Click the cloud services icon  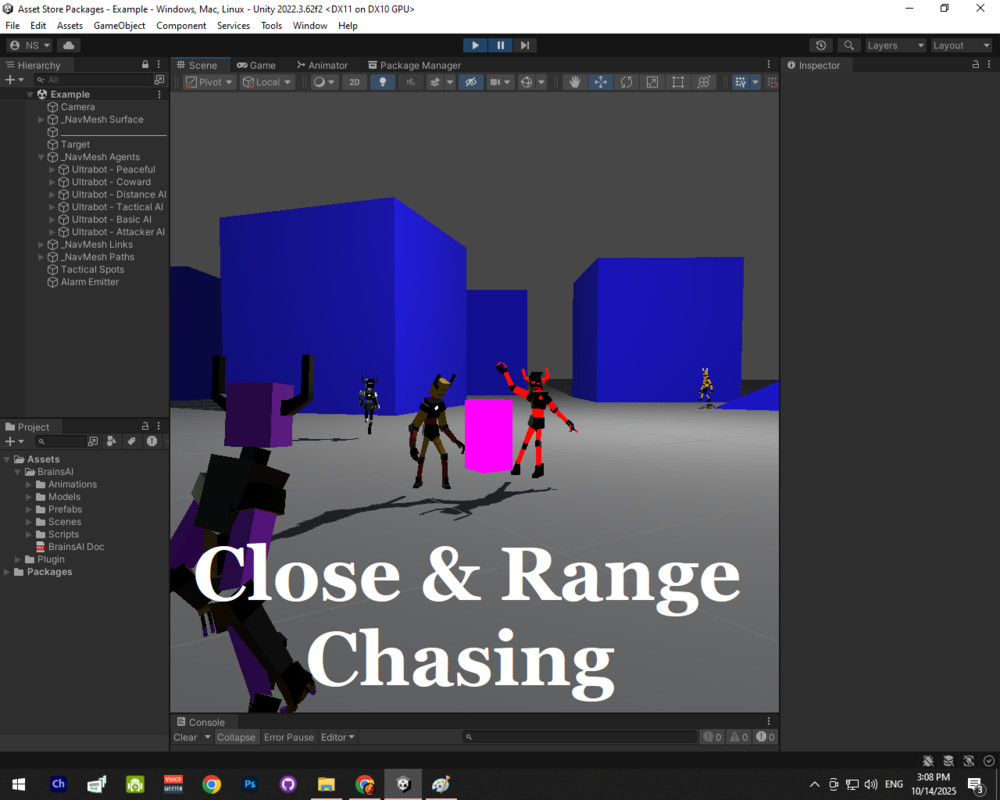(69, 45)
